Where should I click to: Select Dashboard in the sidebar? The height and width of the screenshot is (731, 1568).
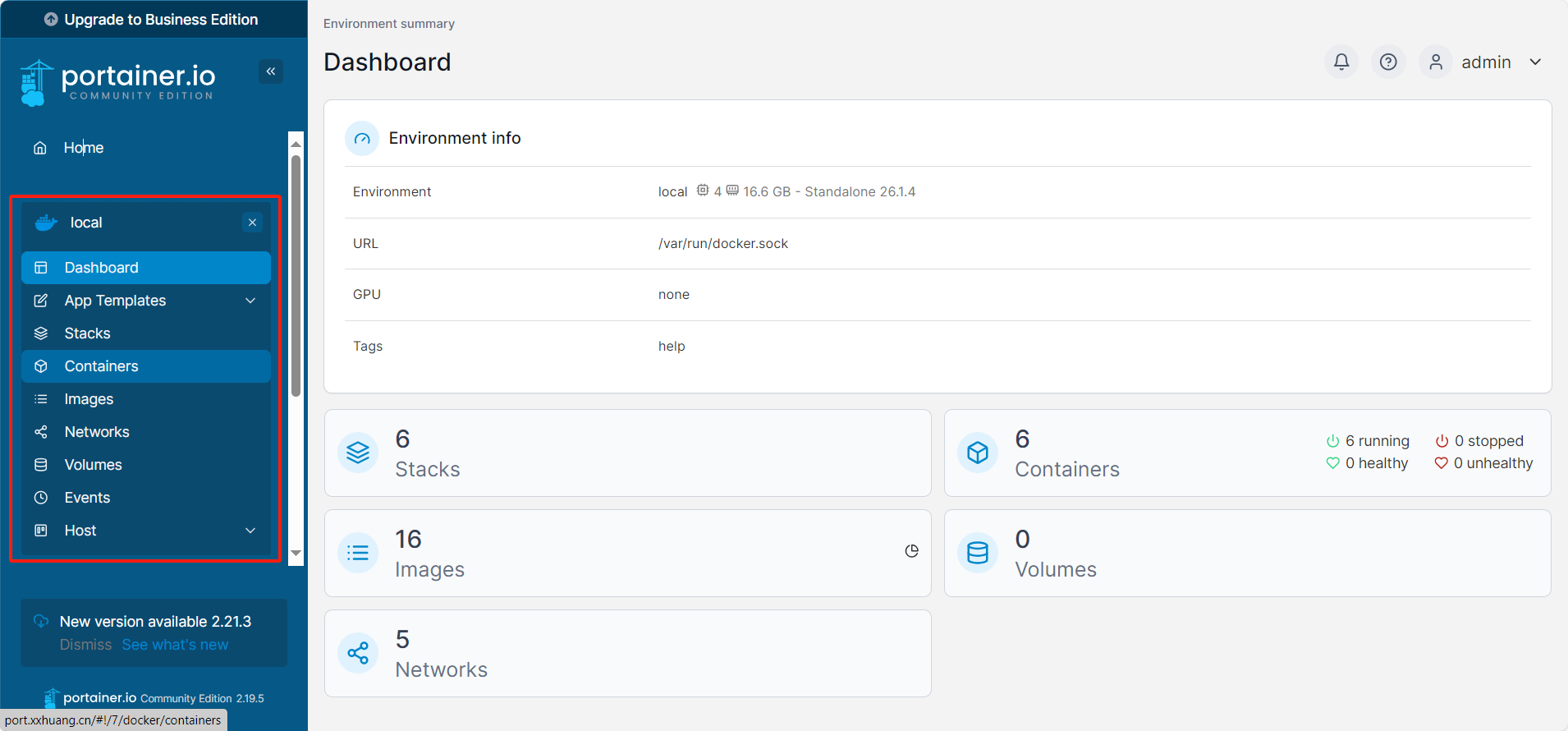point(146,268)
